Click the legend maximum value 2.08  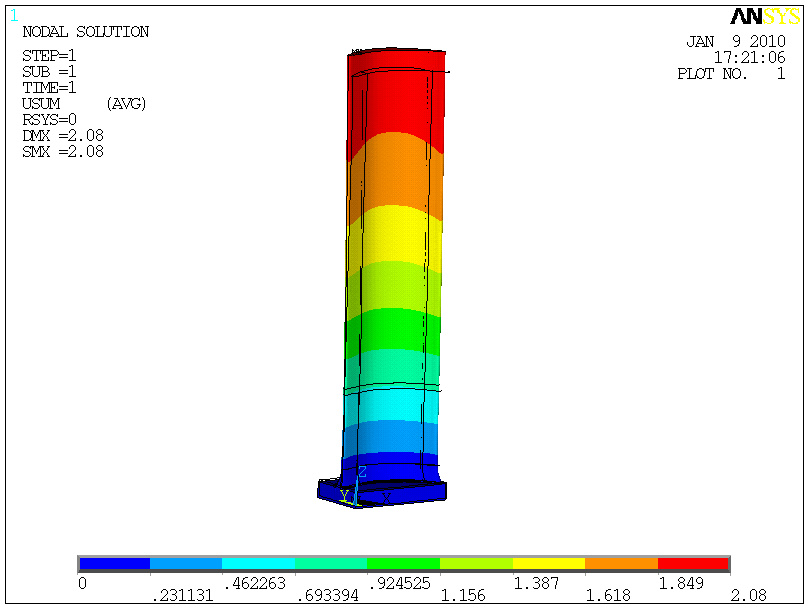click(749, 596)
